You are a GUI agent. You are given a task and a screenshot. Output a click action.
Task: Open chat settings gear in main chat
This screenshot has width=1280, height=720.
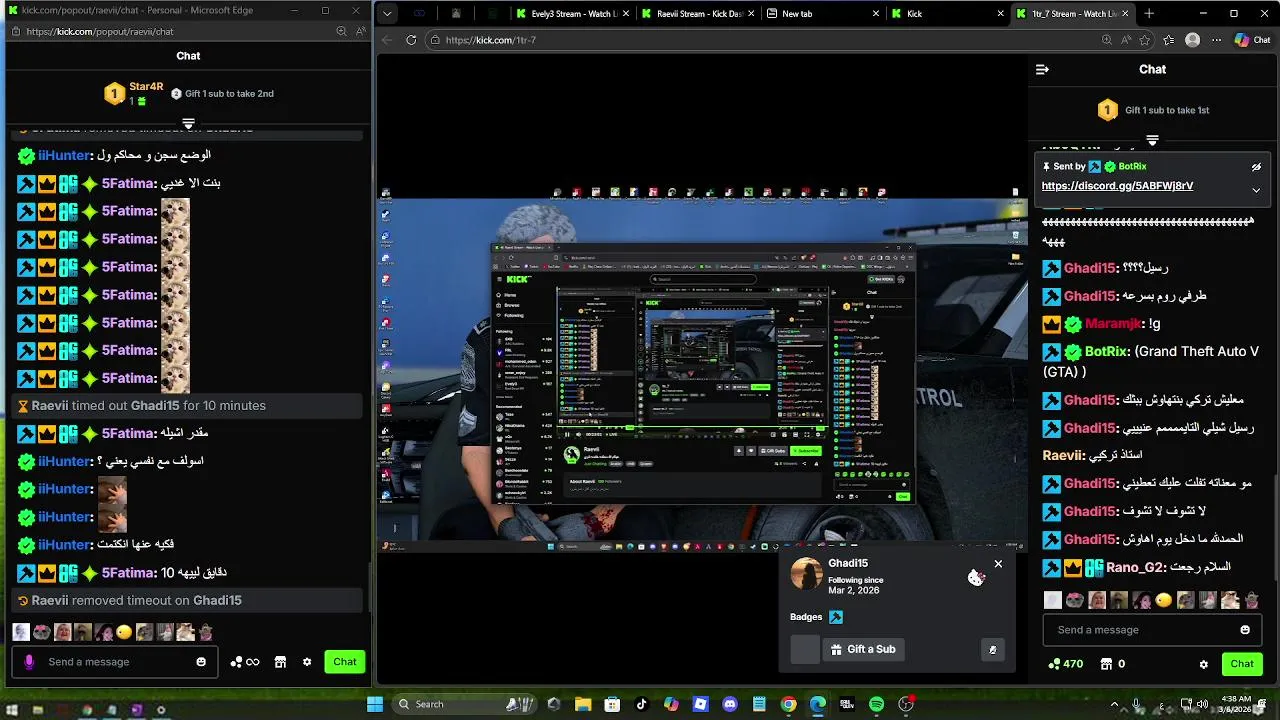[1204, 664]
